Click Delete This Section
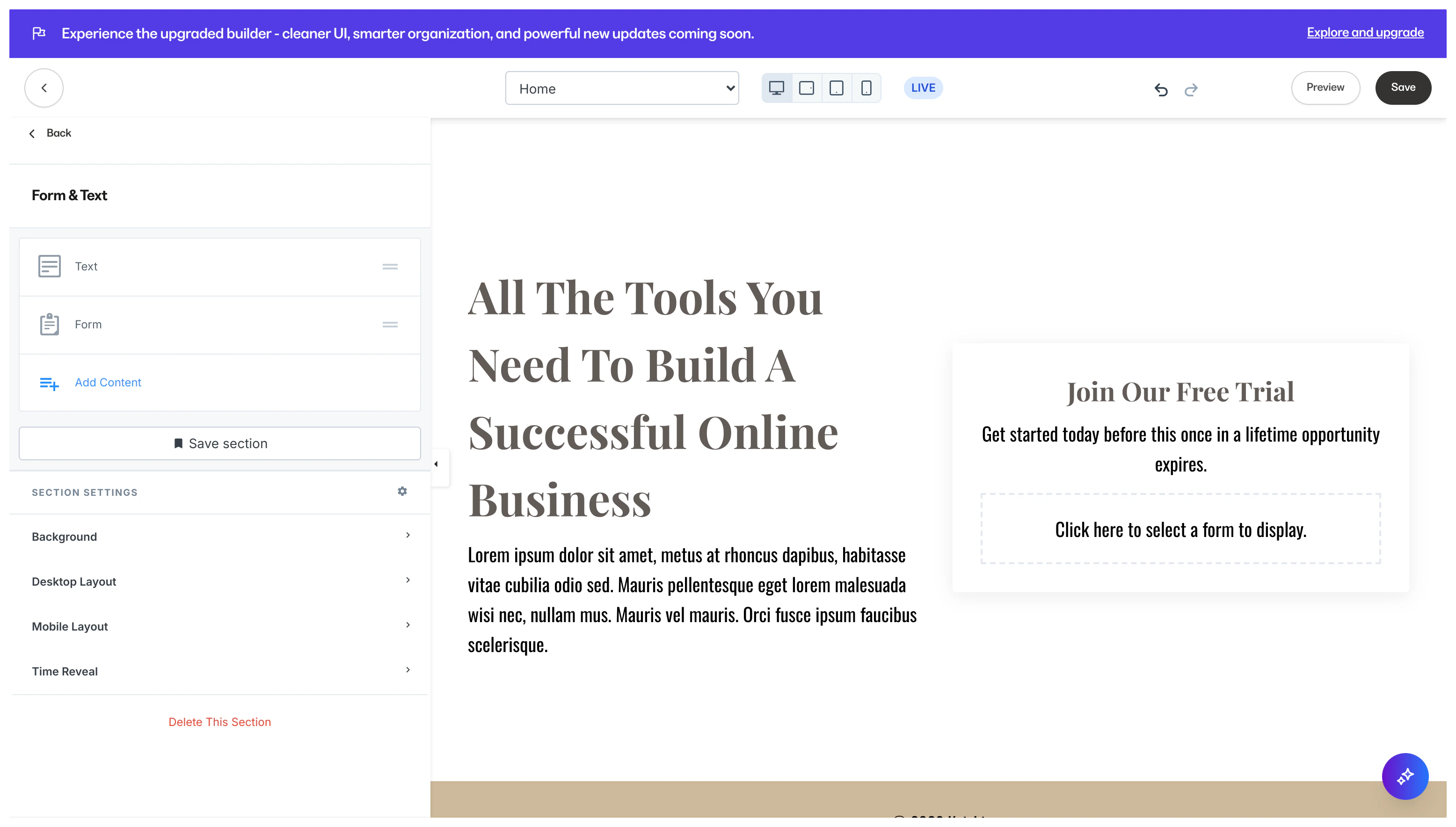1456x827 pixels. click(x=220, y=721)
